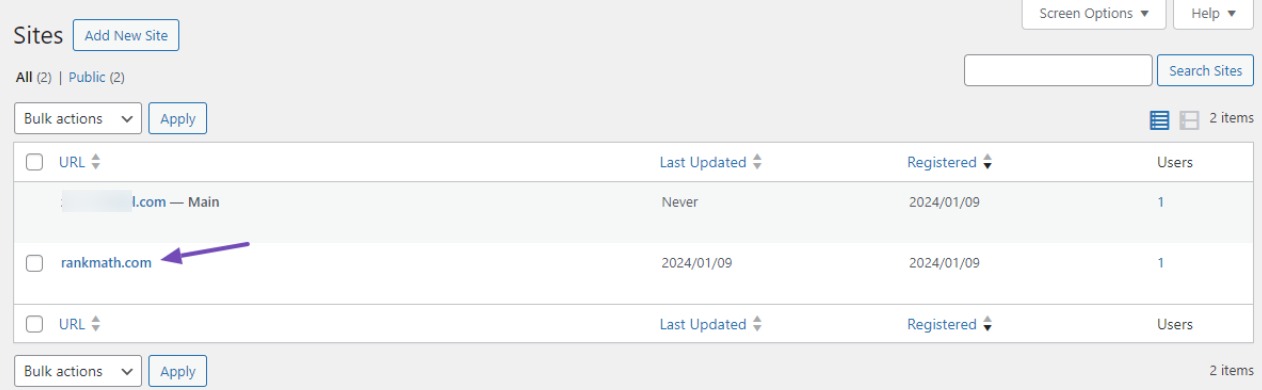
Task: Sort arrows beside footer URL column
Action: point(96,324)
